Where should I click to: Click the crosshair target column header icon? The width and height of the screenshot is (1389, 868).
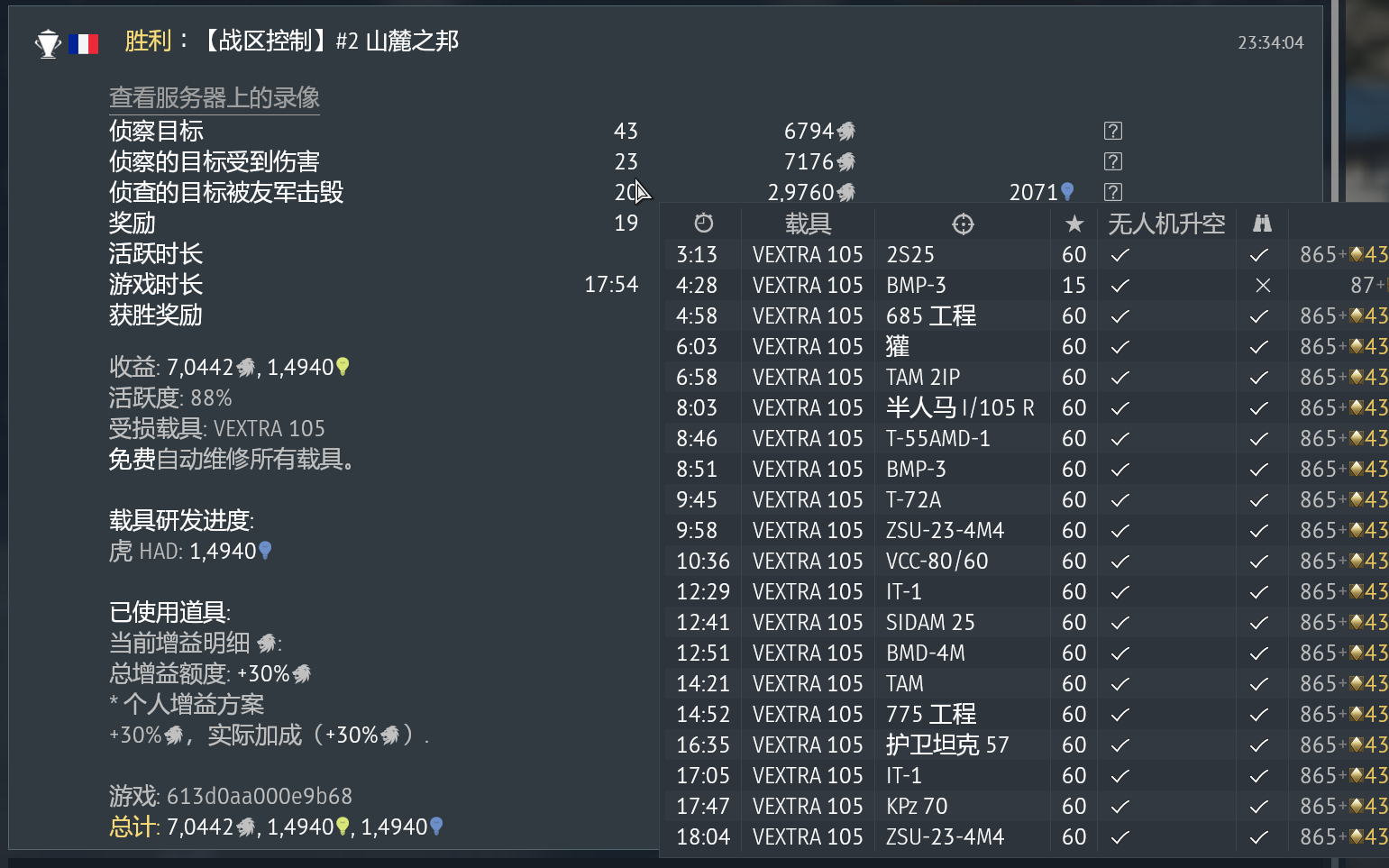(x=963, y=224)
